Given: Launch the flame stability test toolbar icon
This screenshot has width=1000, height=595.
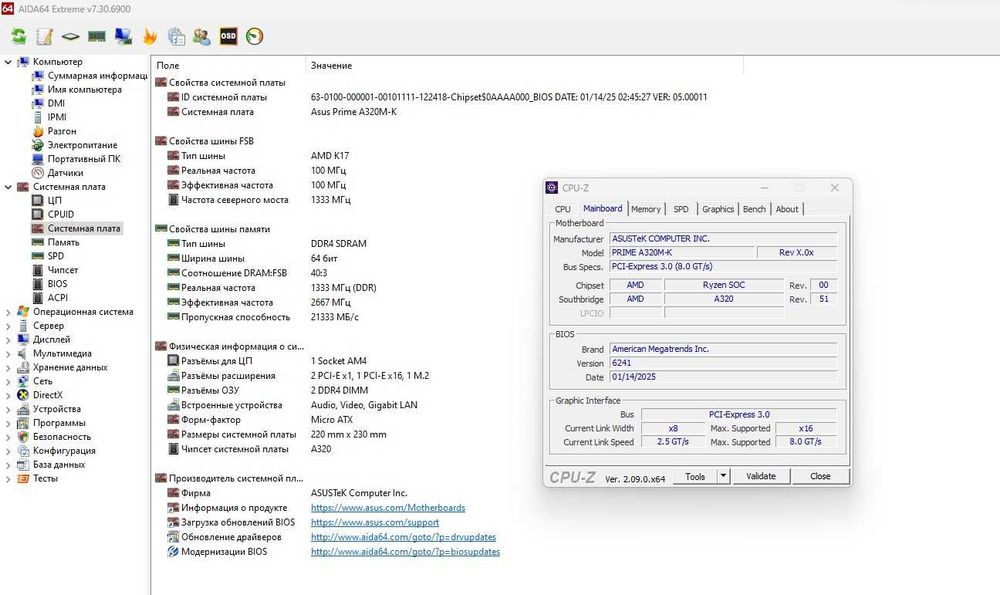Looking at the screenshot, I should point(150,36).
